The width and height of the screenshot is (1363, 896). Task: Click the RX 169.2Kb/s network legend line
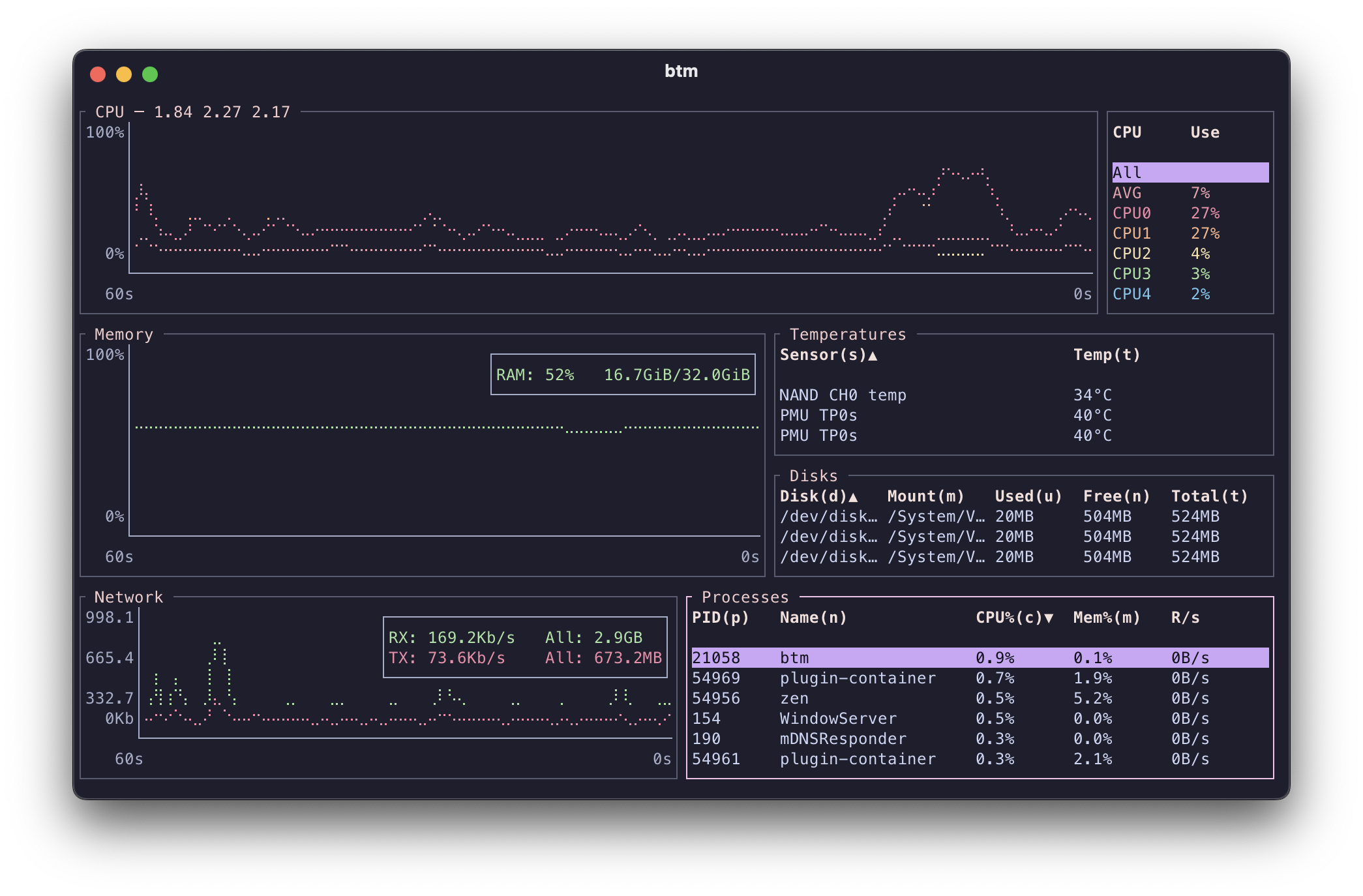coord(515,638)
